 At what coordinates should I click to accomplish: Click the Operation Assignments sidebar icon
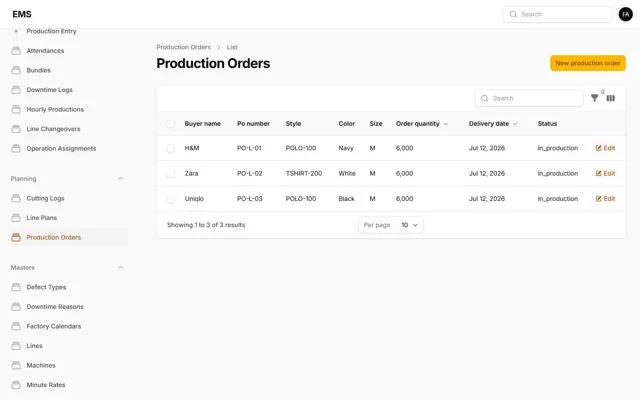click(16, 149)
